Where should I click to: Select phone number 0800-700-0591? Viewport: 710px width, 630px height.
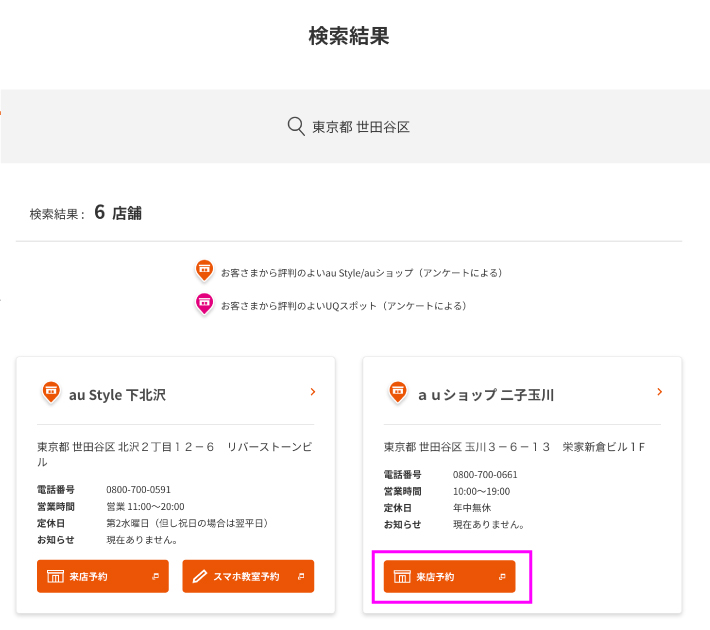pos(139,490)
